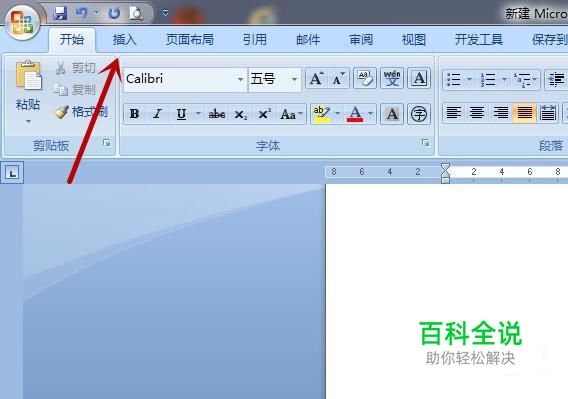
Task: Click the 剪切 cut button
Action: click(x=76, y=68)
